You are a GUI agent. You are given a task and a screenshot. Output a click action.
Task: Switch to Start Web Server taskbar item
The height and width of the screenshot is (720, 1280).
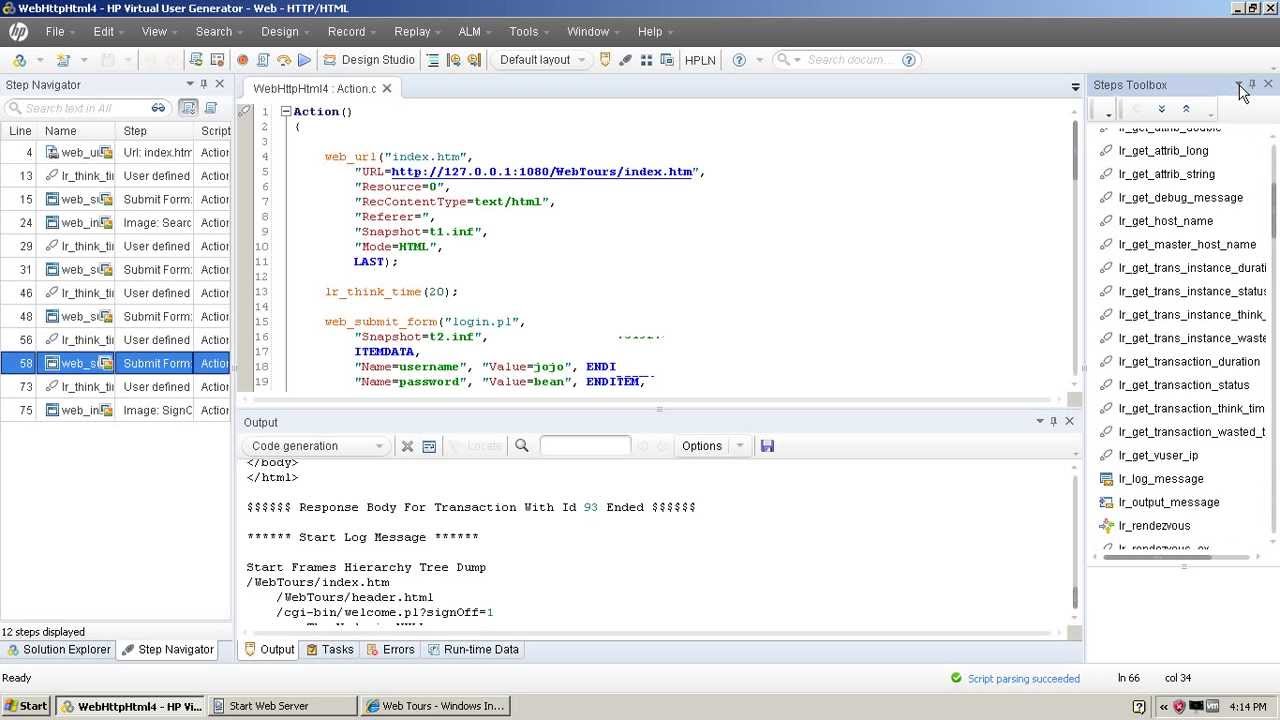click(x=283, y=706)
